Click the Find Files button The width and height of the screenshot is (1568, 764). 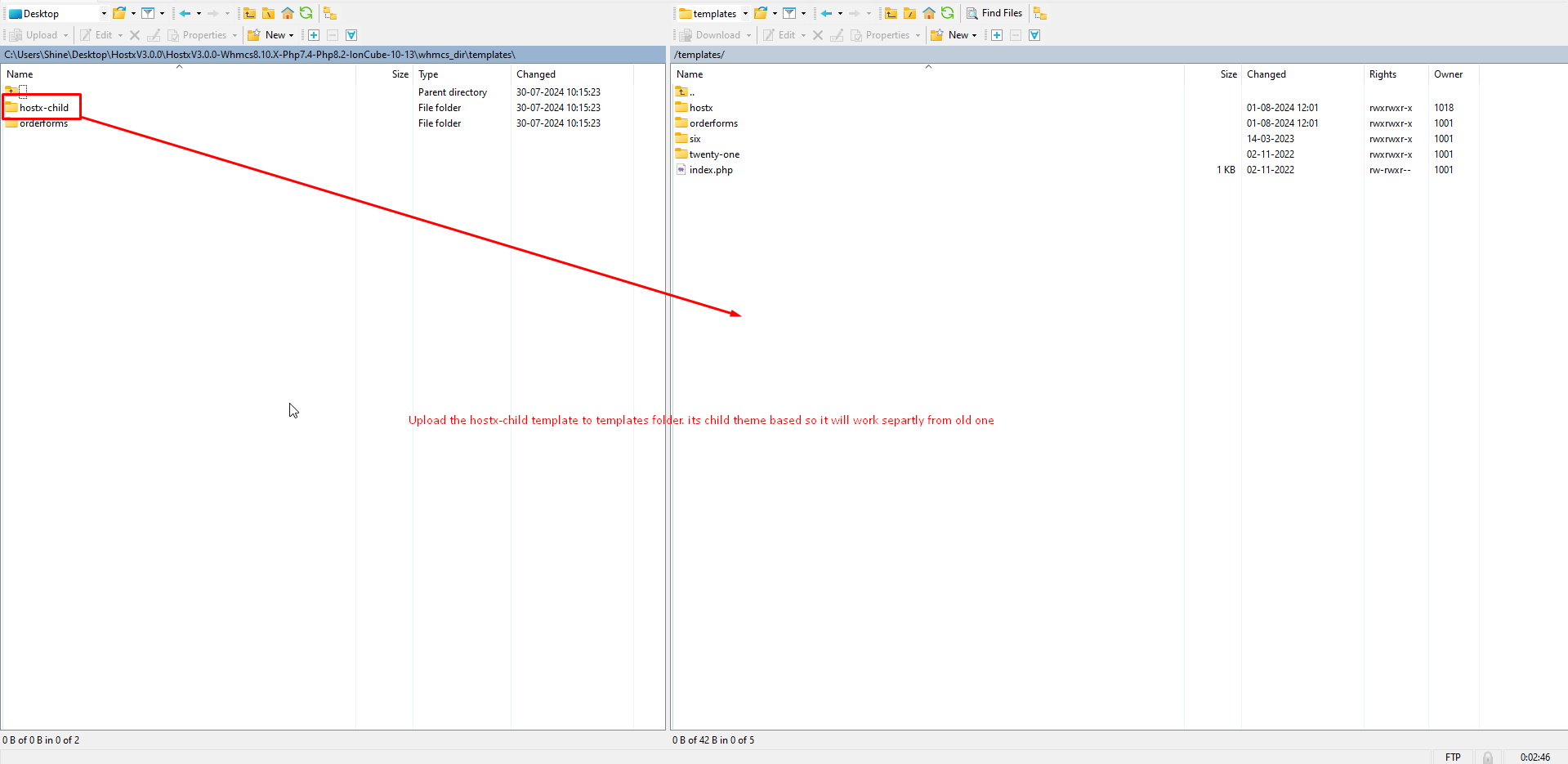pyautogui.click(x=994, y=13)
